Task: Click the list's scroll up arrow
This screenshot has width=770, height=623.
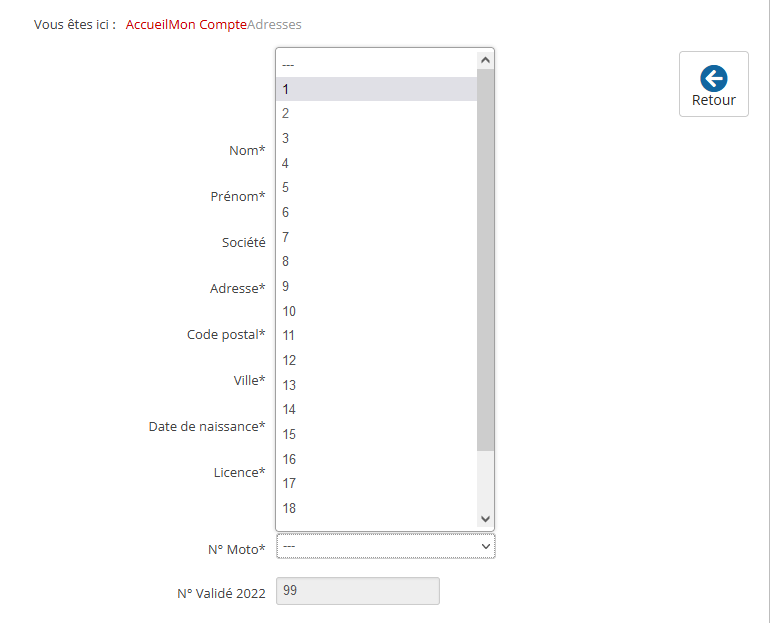Action: click(486, 60)
